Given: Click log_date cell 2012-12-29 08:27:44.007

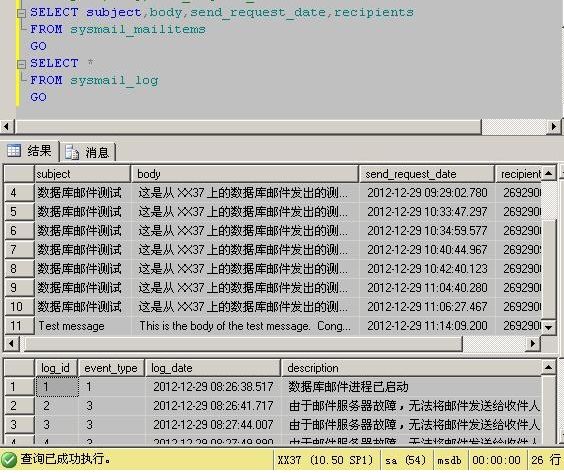Looking at the screenshot, I should [213, 425].
